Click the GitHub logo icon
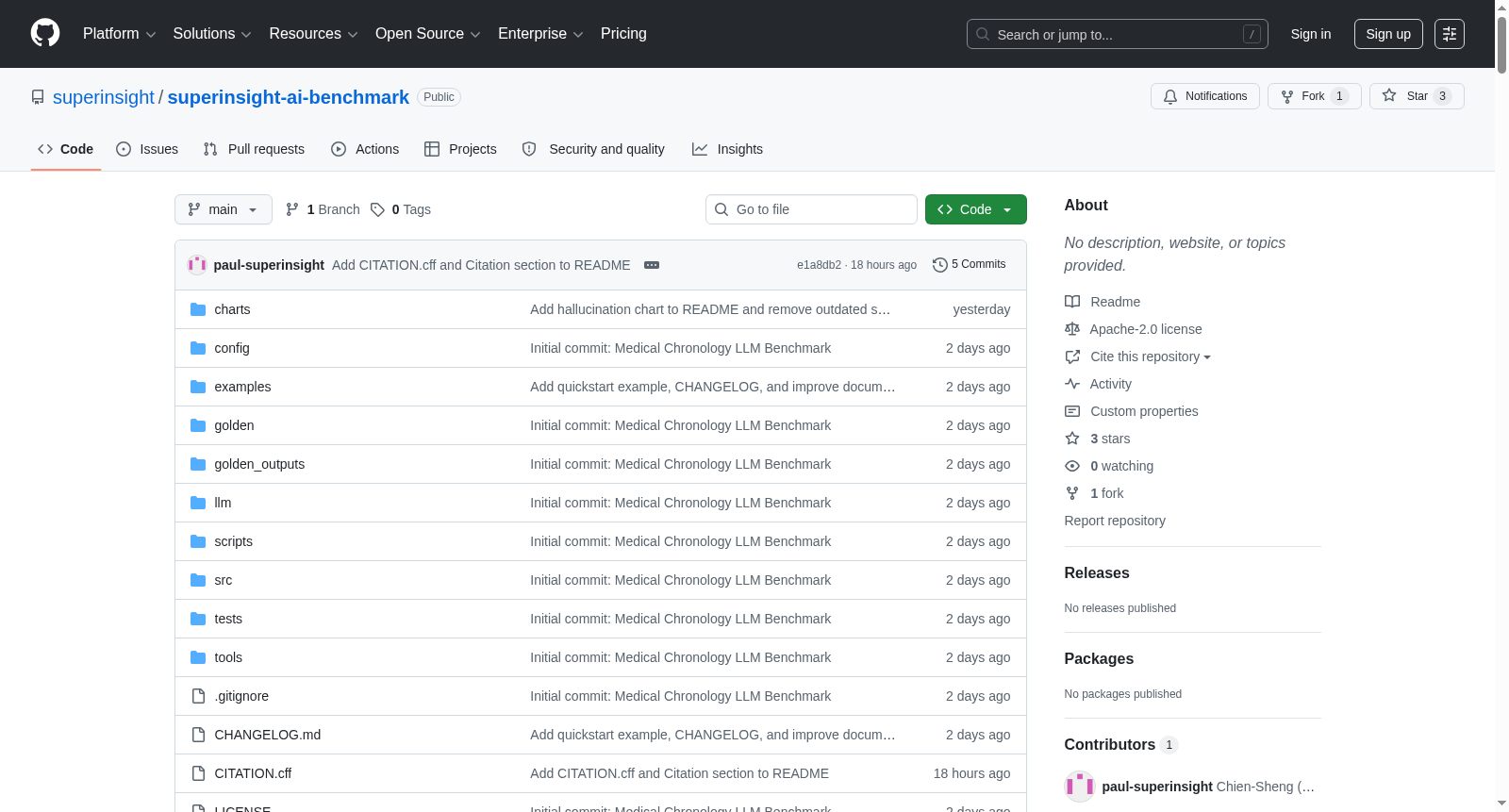Viewport: 1509px width, 812px height. click(x=45, y=33)
